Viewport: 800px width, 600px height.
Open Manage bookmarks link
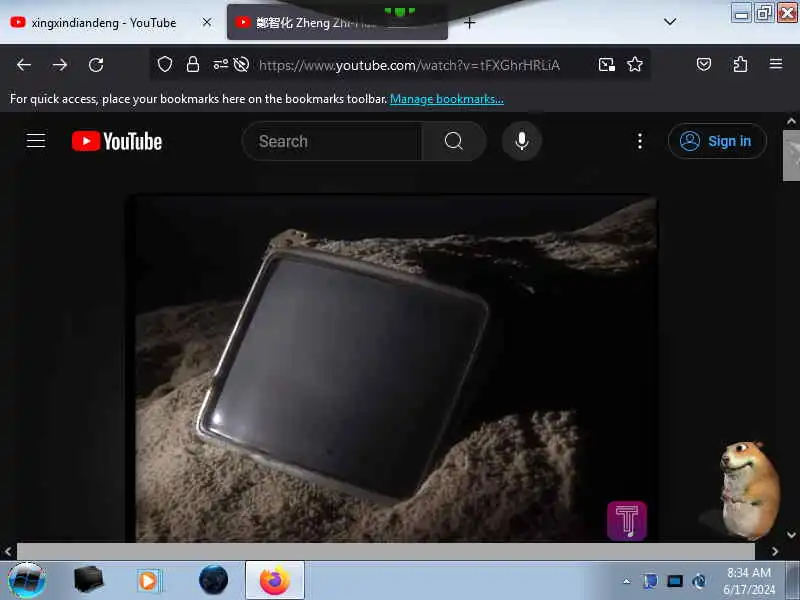pyautogui.click(x=447, y=99)
